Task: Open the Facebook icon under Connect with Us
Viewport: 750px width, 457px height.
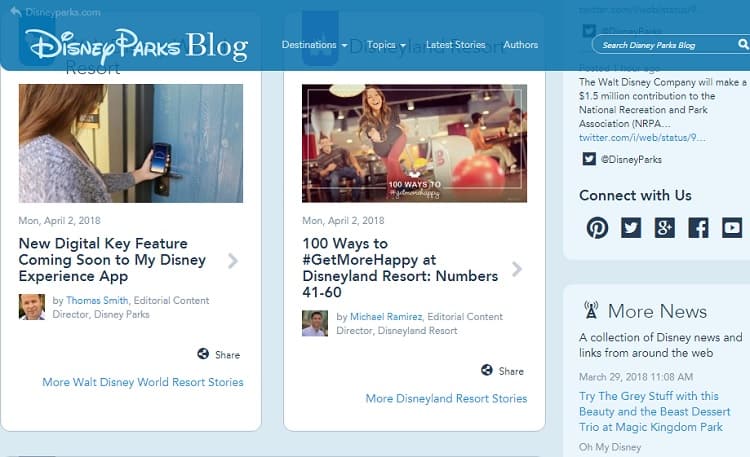Action: [x=698, y=228]
